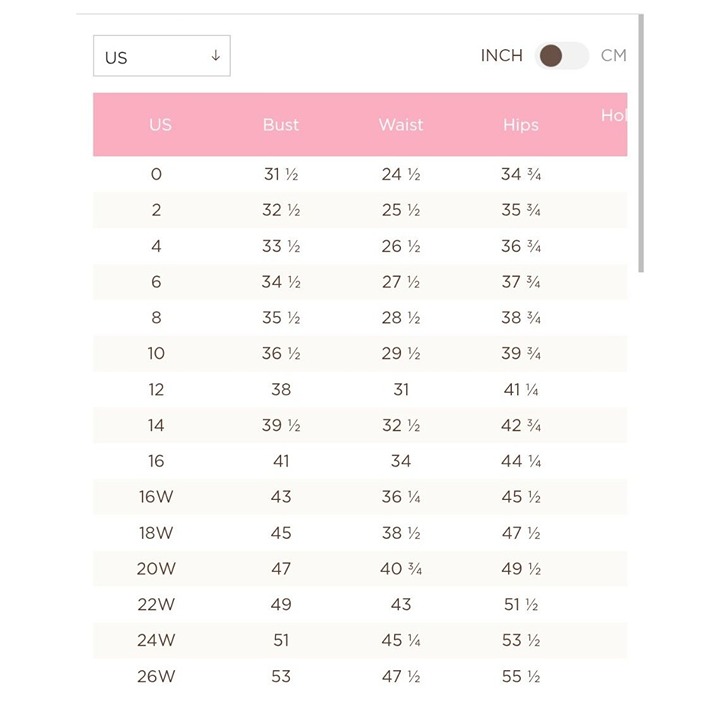Image resolution: width=720 pixels, height=720 pixels.
Task: Click the partially visible Hollow column header
Action: (614, 115)
